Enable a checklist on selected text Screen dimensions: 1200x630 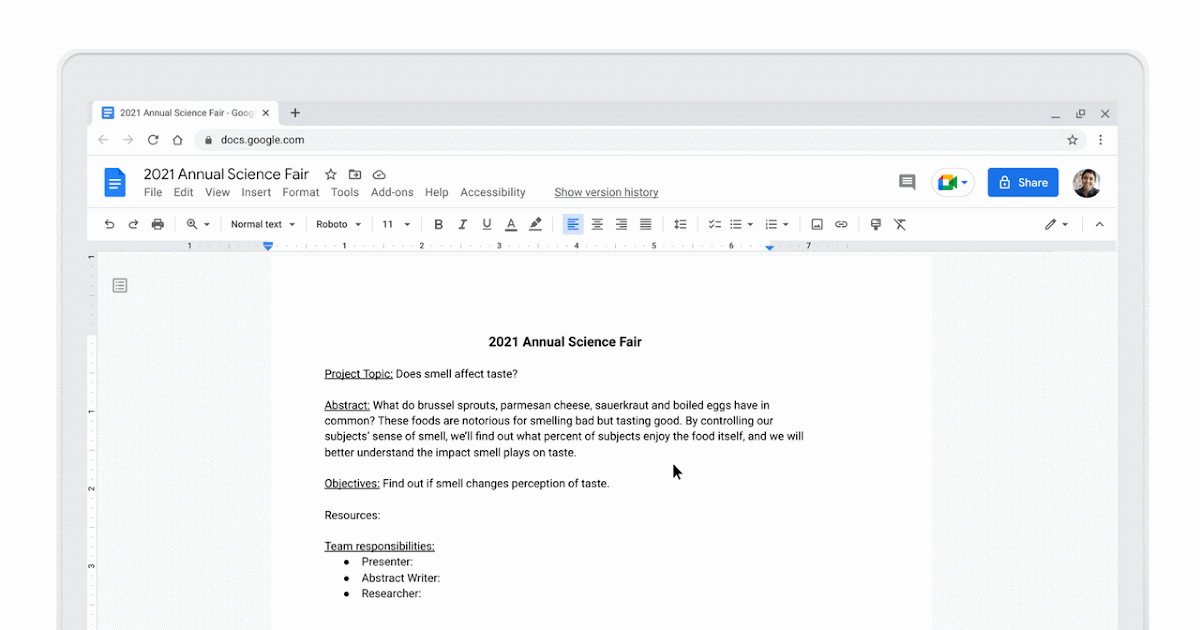(x=713, y=224)
